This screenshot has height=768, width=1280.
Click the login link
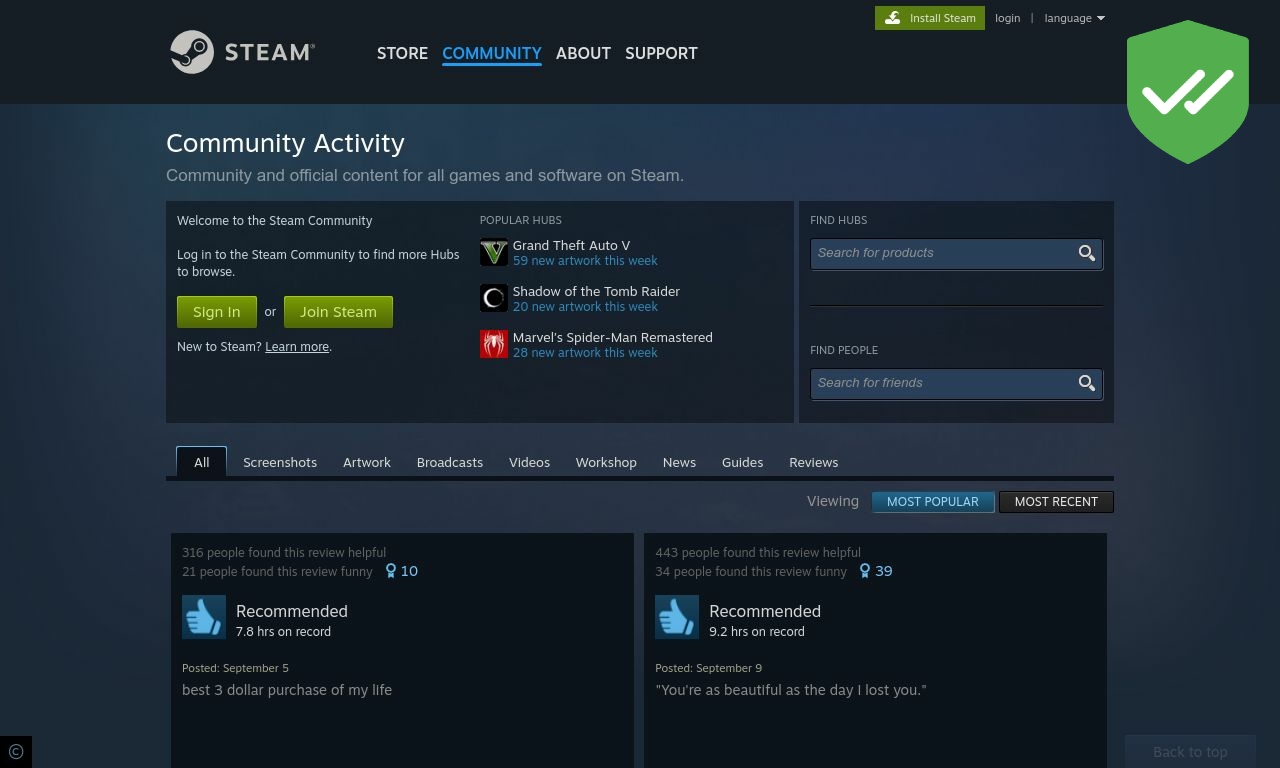pos(1007,18)
